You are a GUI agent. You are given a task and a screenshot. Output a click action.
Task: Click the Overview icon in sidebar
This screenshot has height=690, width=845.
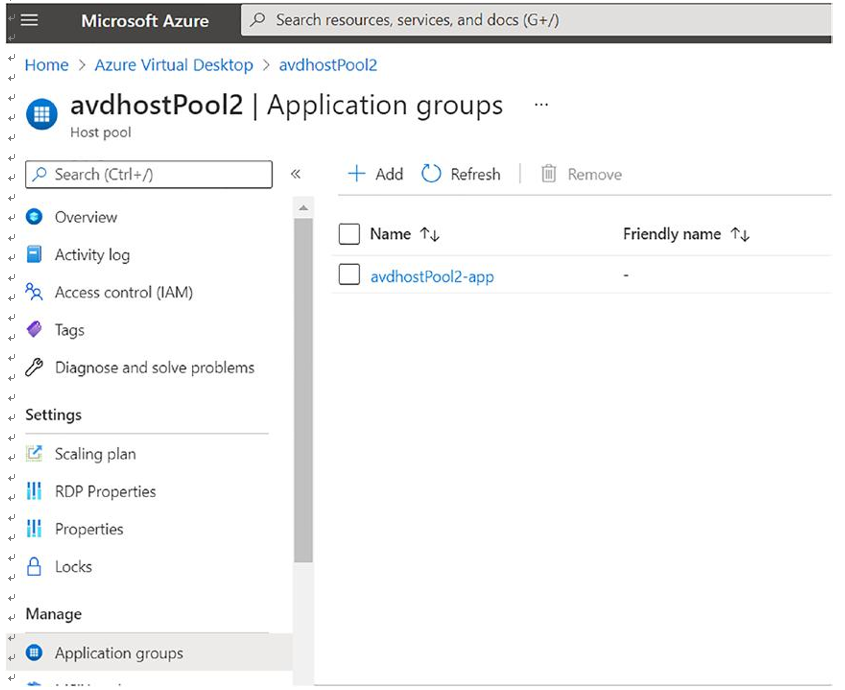point(34,217)
